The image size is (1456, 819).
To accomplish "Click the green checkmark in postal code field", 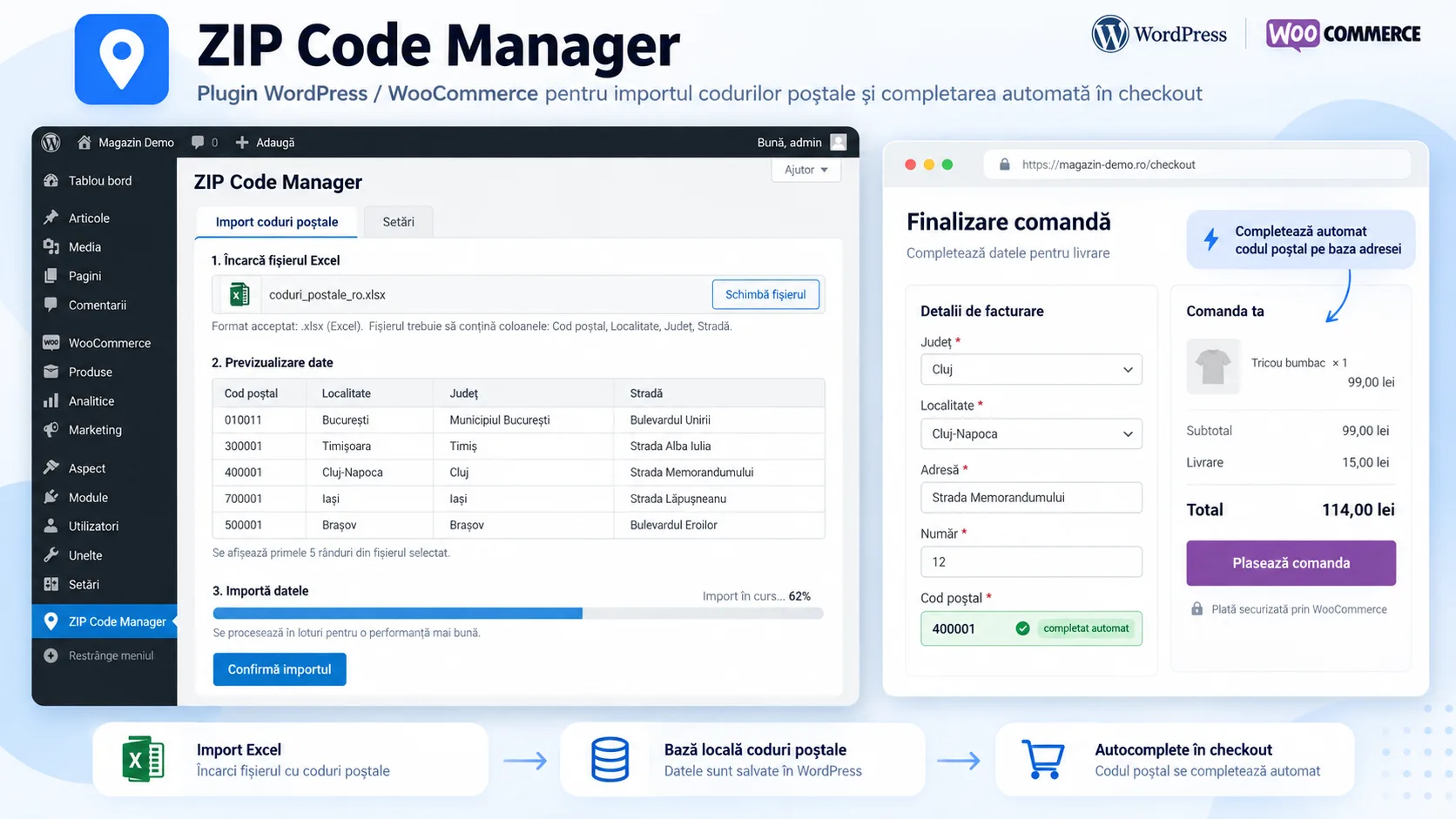I will 1023,628.
